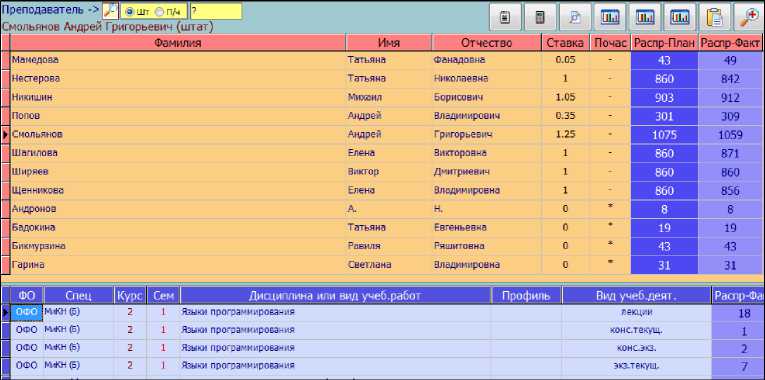Click the clipboard paste toolbar icon

[x=715, y=17]
